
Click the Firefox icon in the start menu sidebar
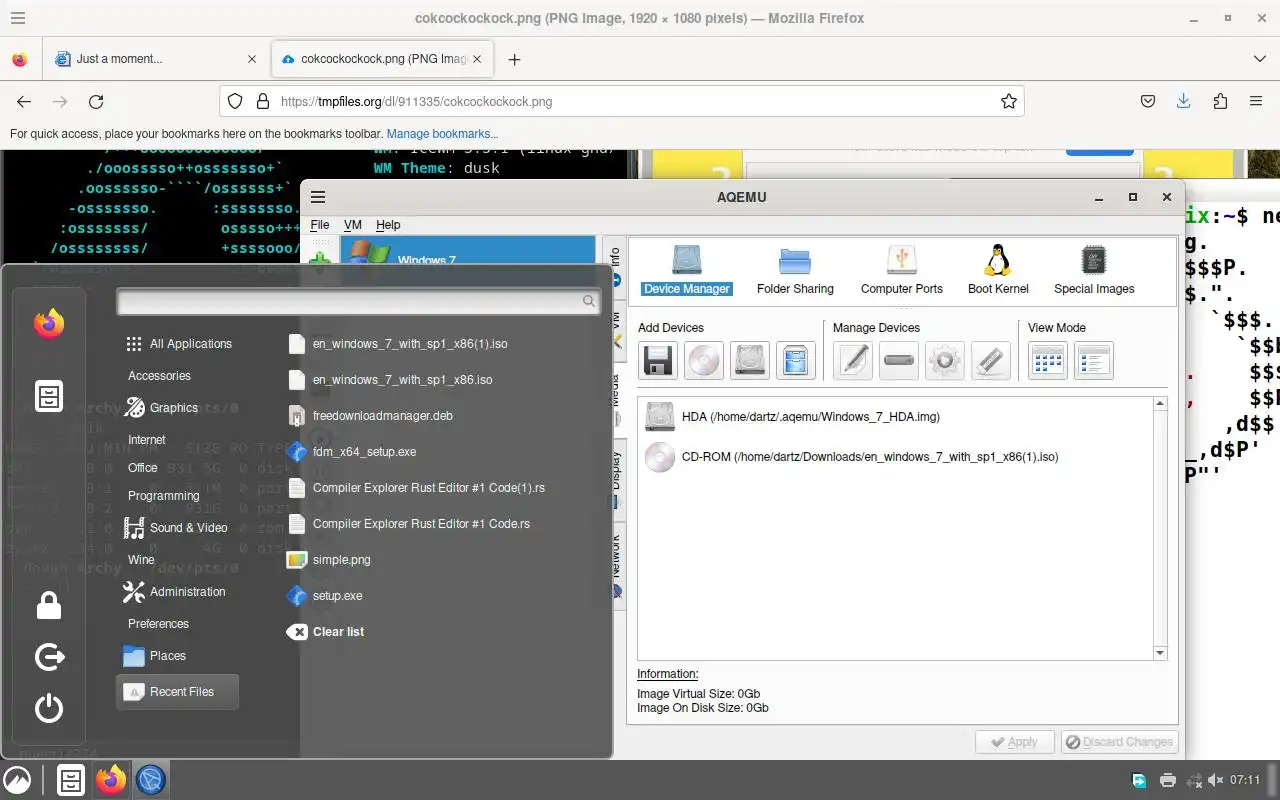(x=49, y=324)
